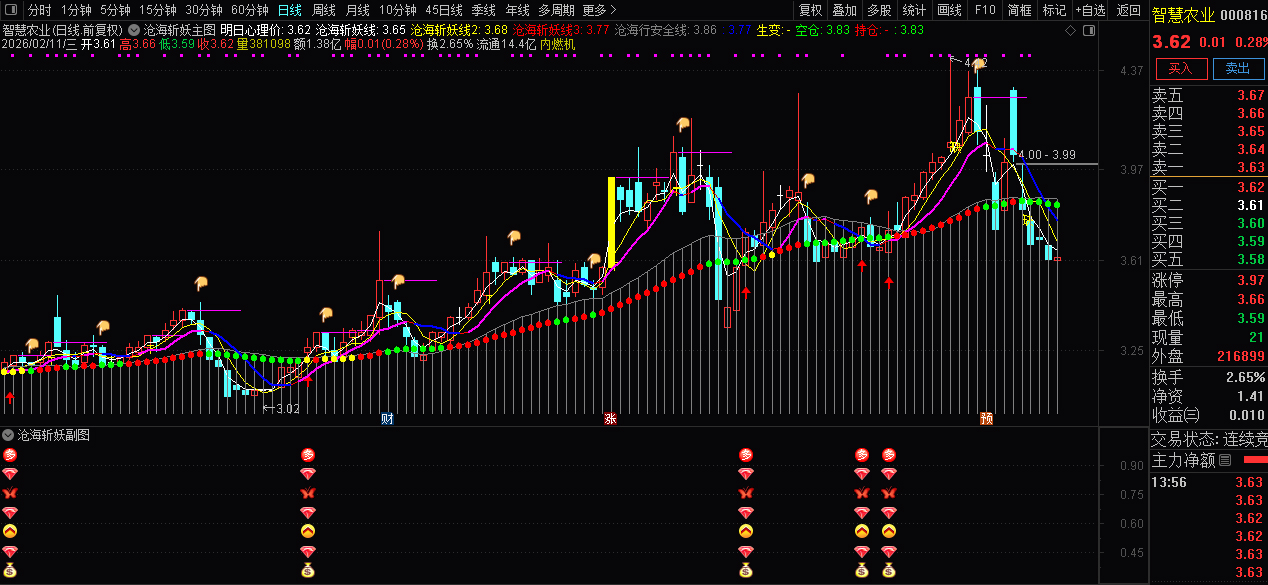Click the leftmost money bag icon in sub-chart

[x=10, y=570]
